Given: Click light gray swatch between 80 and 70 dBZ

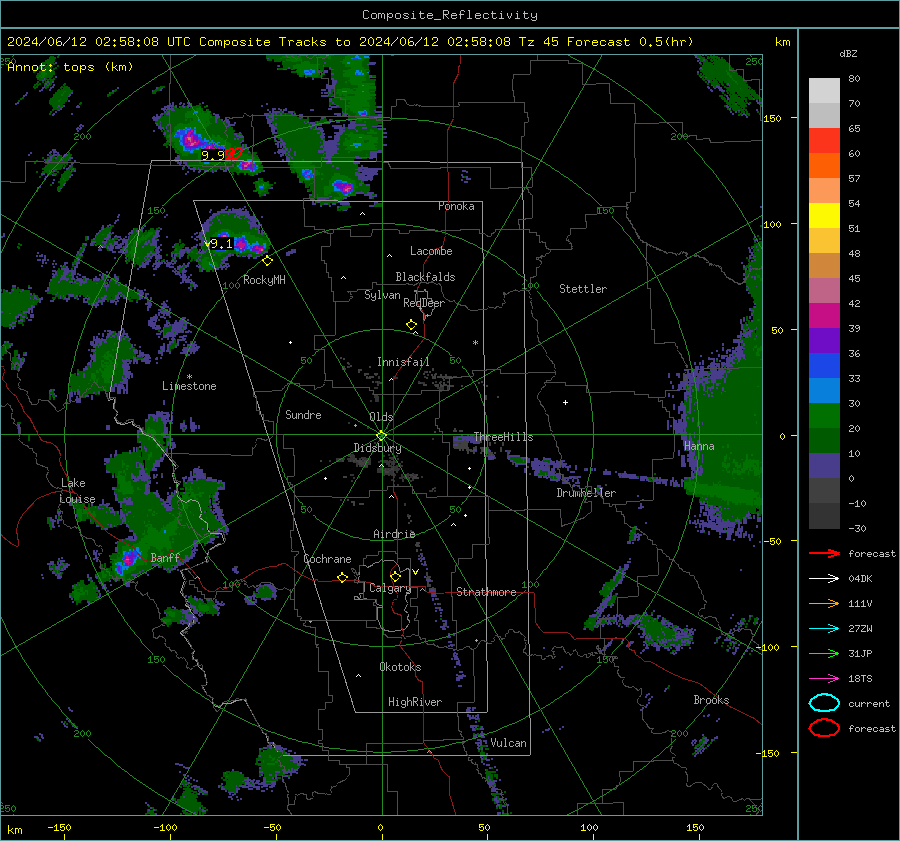Looking at the screenshot, I should [824, 91].
